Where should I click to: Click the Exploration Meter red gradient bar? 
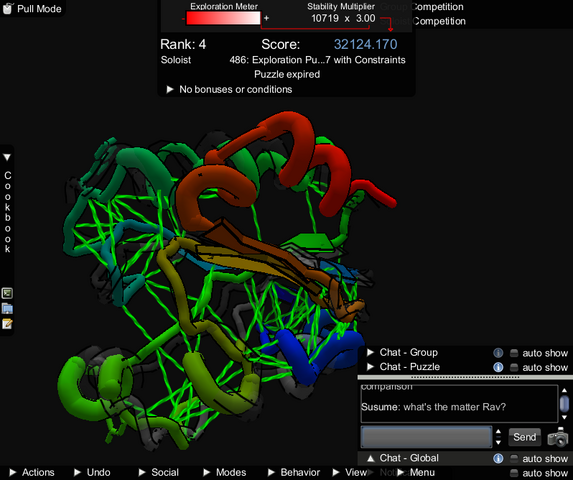tap(223, 18)
